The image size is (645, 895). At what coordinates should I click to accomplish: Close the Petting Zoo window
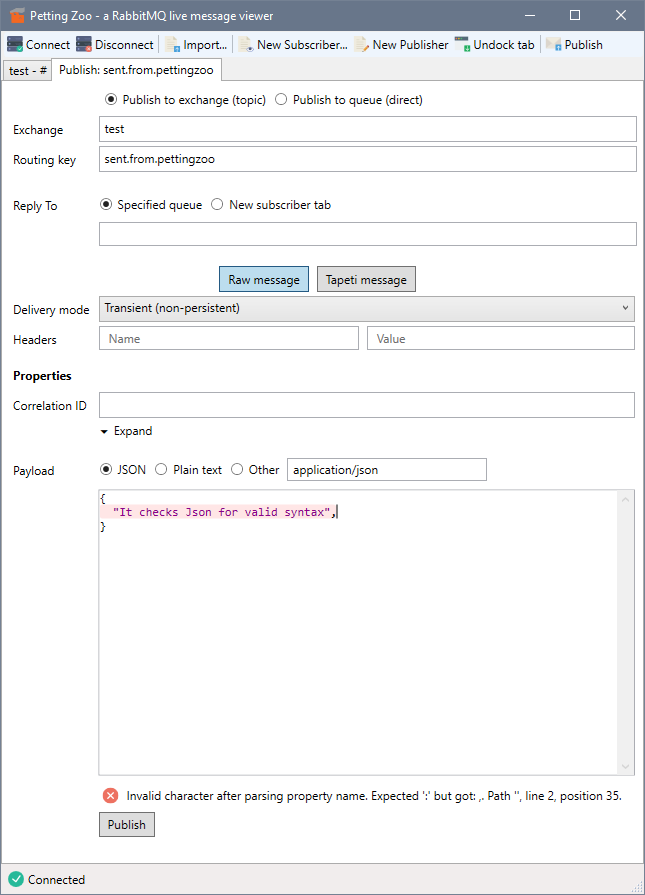point(621,15)
